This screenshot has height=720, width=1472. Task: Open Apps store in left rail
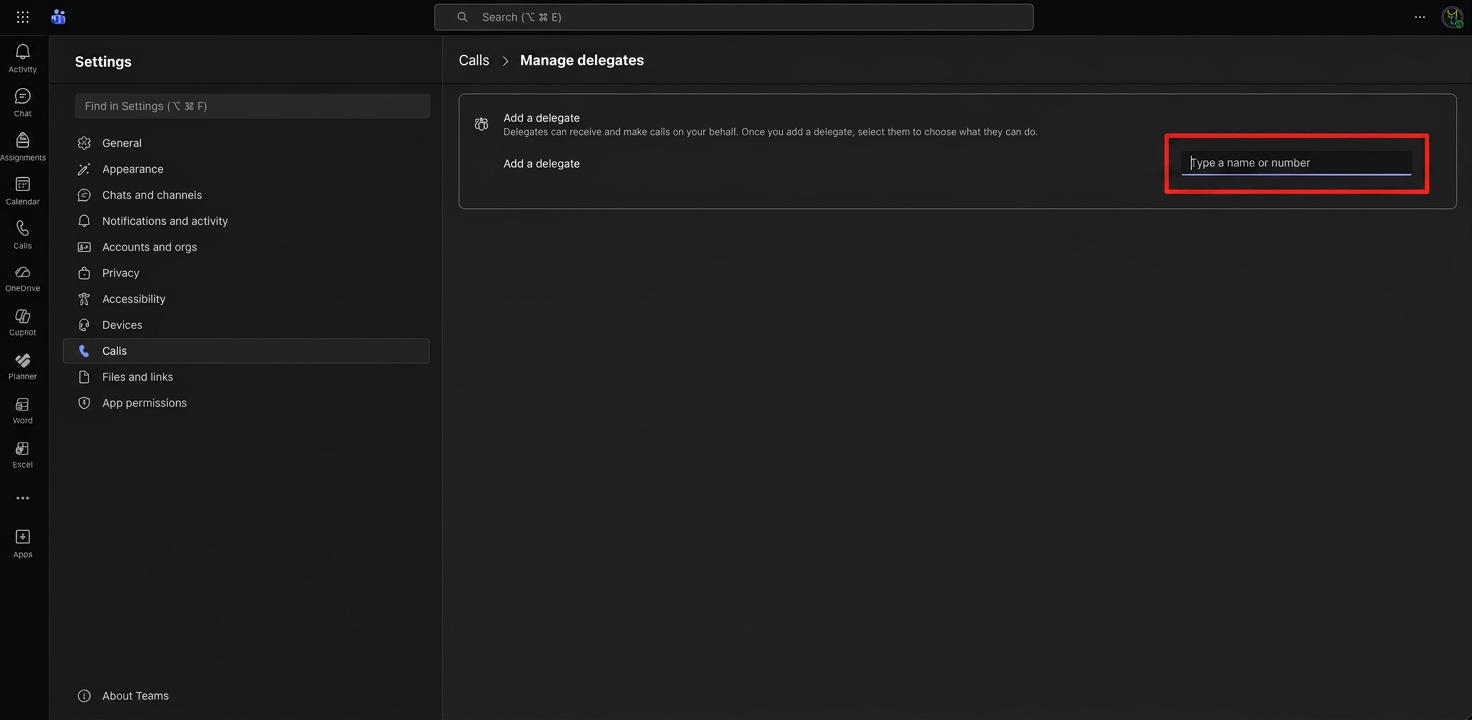(22, 543)
